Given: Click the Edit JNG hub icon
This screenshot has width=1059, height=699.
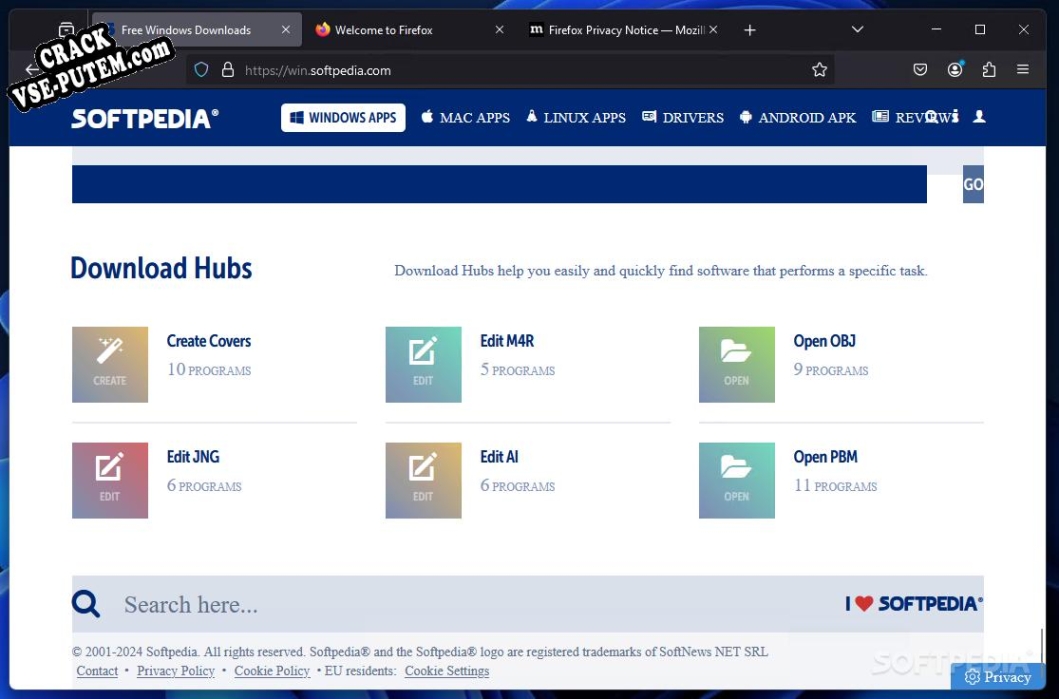Looking at the screenshot, I should (x=110, y=481).
